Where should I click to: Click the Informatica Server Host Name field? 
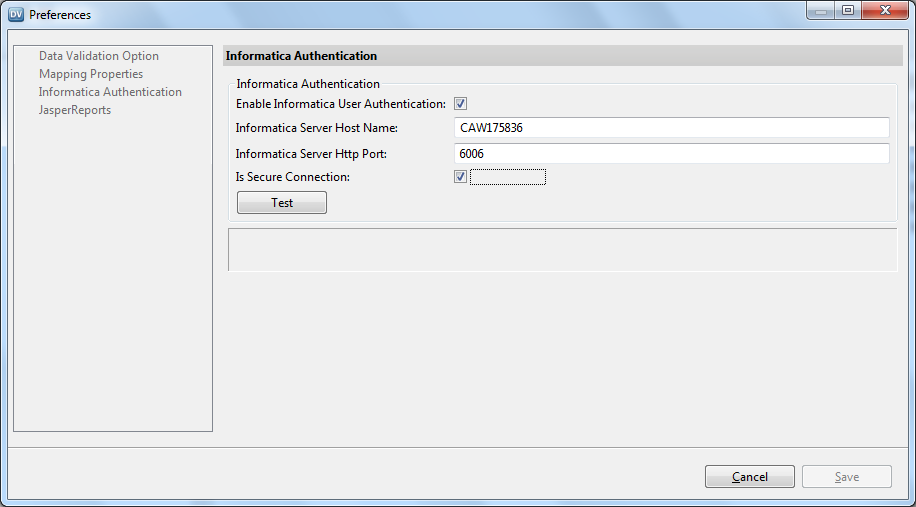[672, 127]
